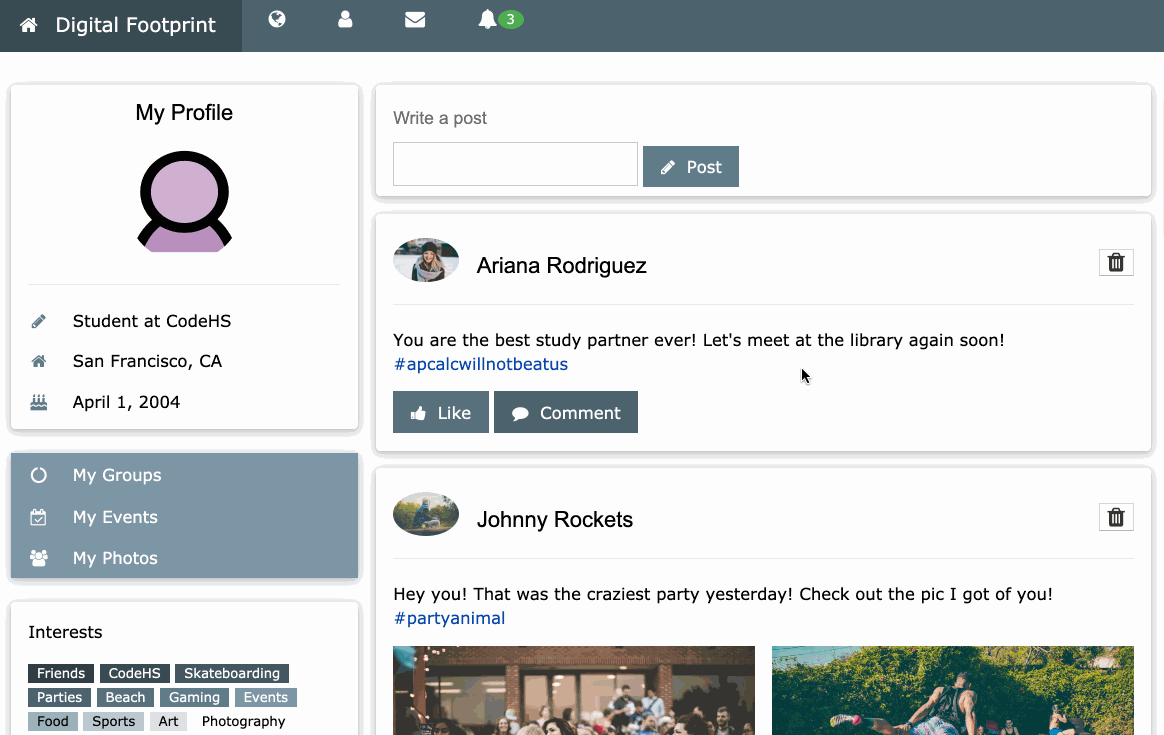Viewport: 1164px width, 735px height.
Task: Click Ariana Rodriguez's profile photo
Action: (426, 260)
